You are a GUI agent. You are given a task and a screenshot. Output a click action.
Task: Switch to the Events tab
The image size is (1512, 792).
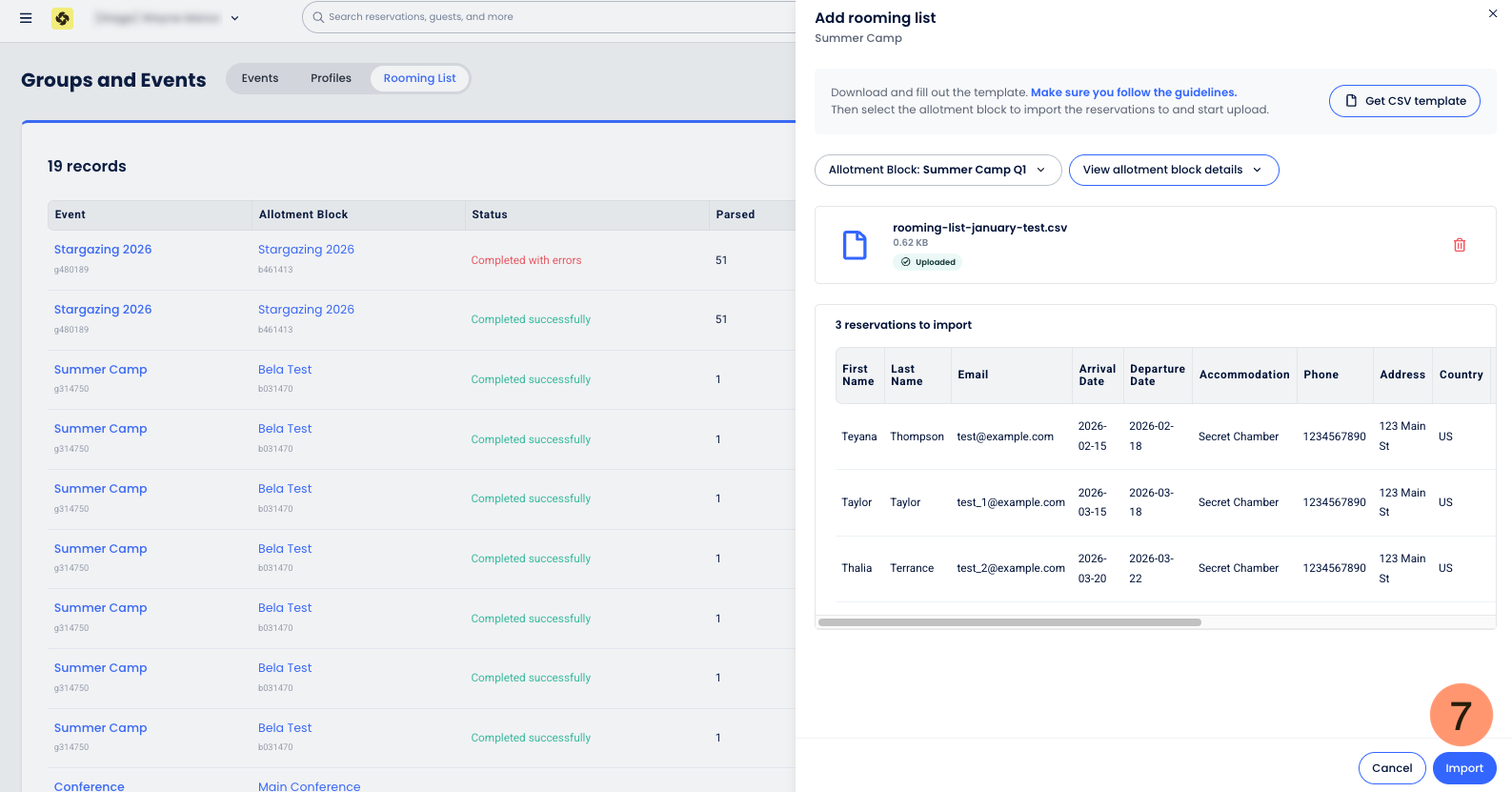260,78
